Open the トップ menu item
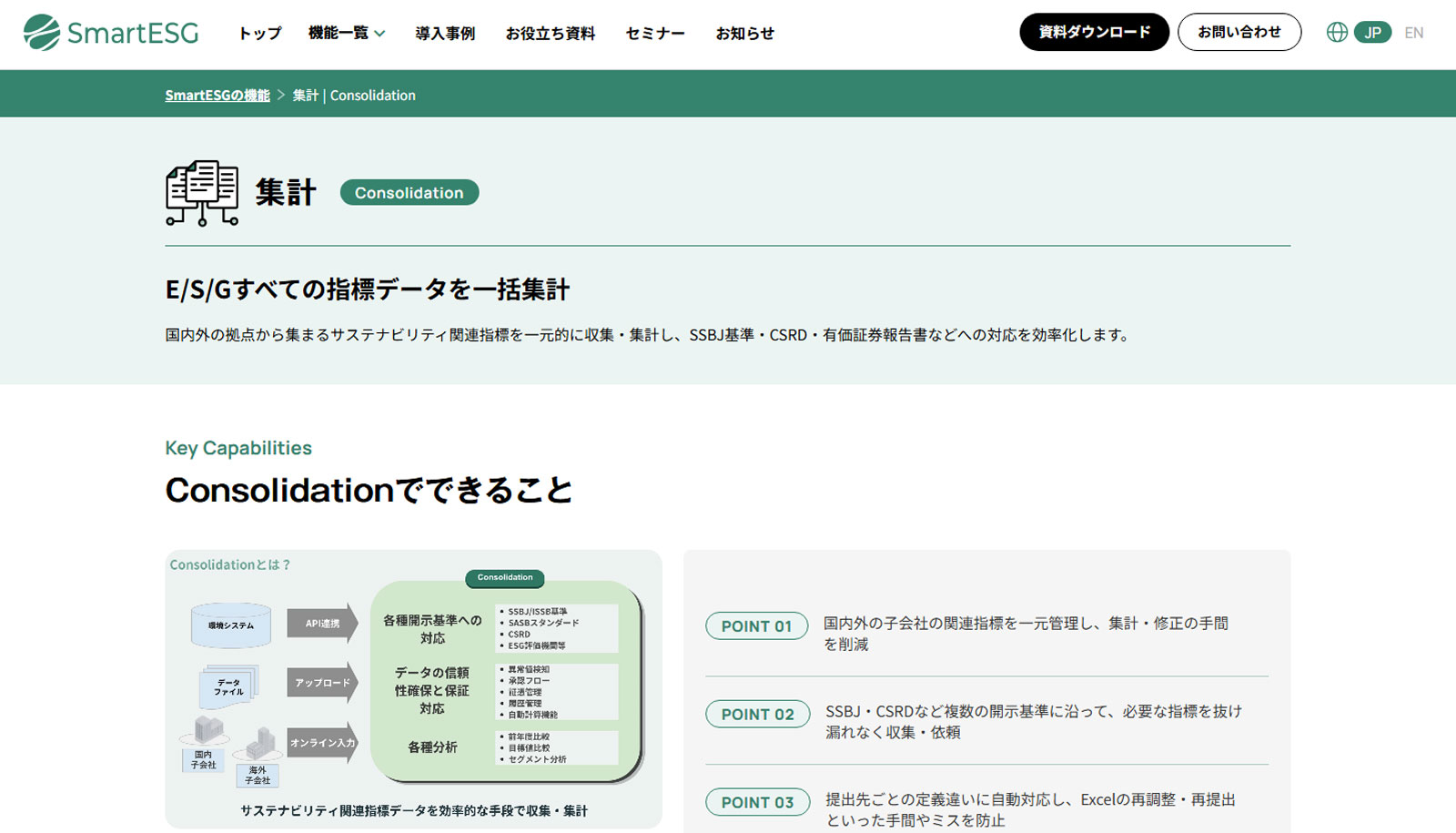The width and height of the screenshot is (1456, 833). coord(260,33)
